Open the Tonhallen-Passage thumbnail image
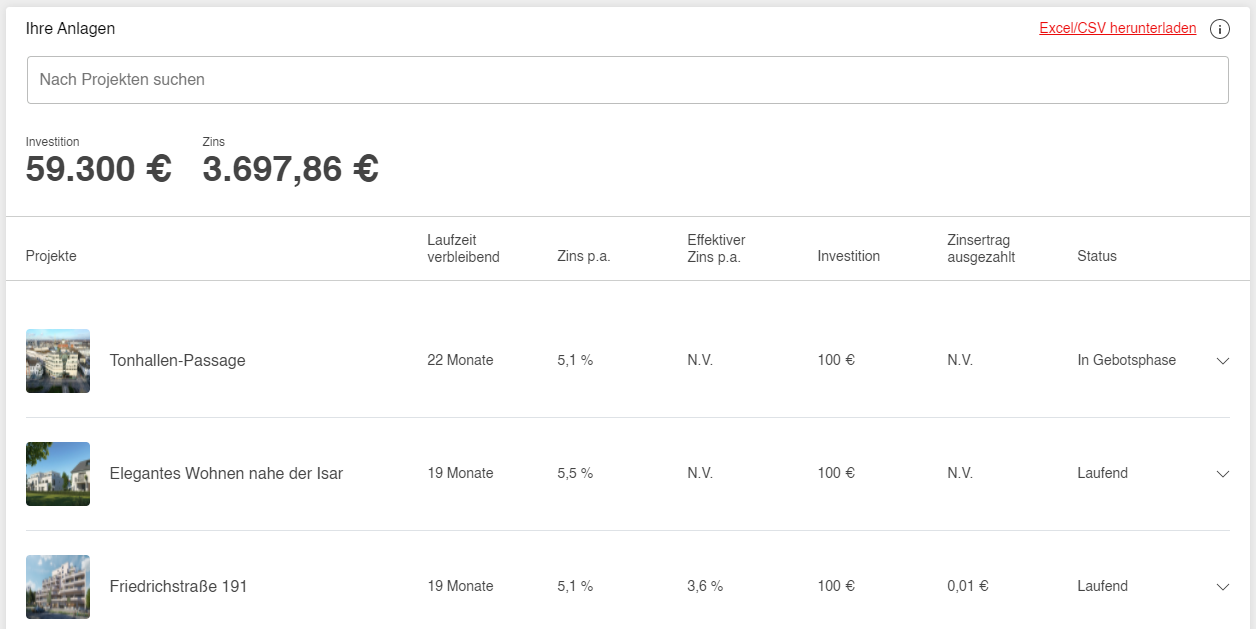Image resolution: width=1256 pixels, height=629 pixels. (58, 361)
